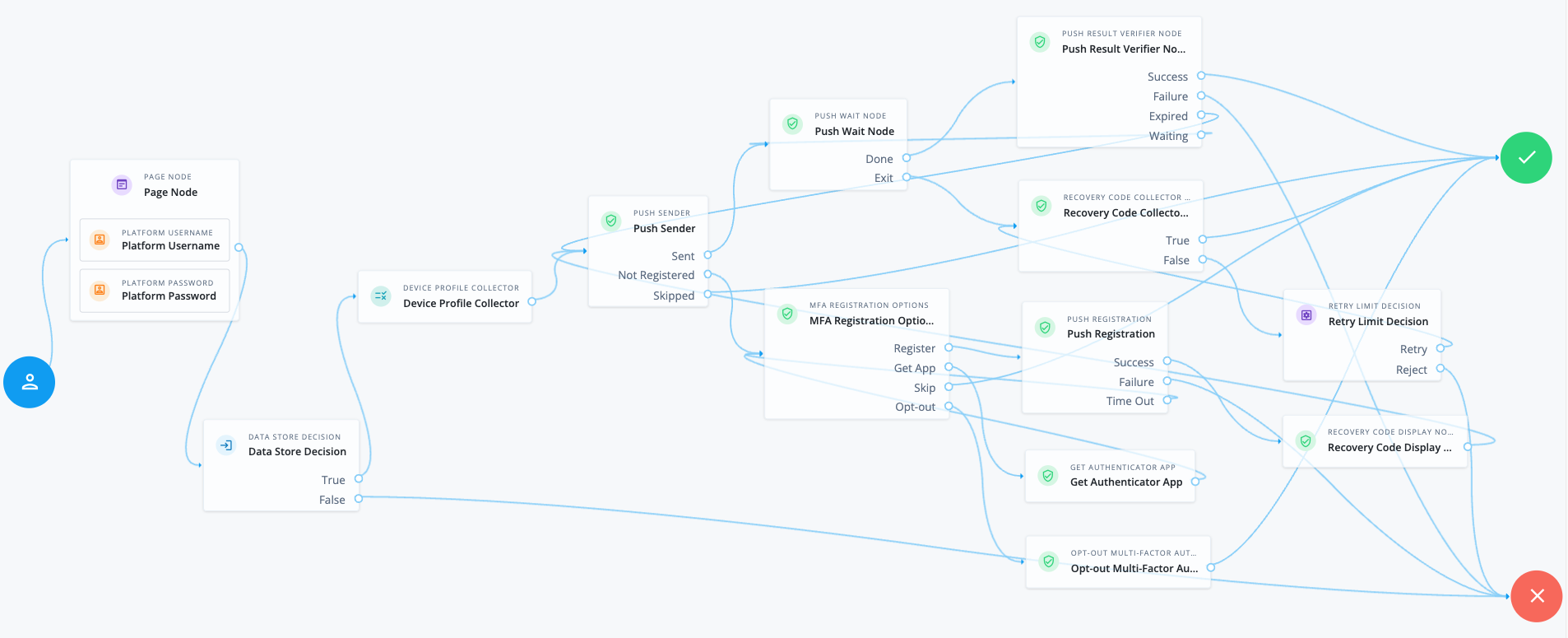Click the Push Sender green shield icon
This screenshot has height=638, width=1568.
point(611,221)
